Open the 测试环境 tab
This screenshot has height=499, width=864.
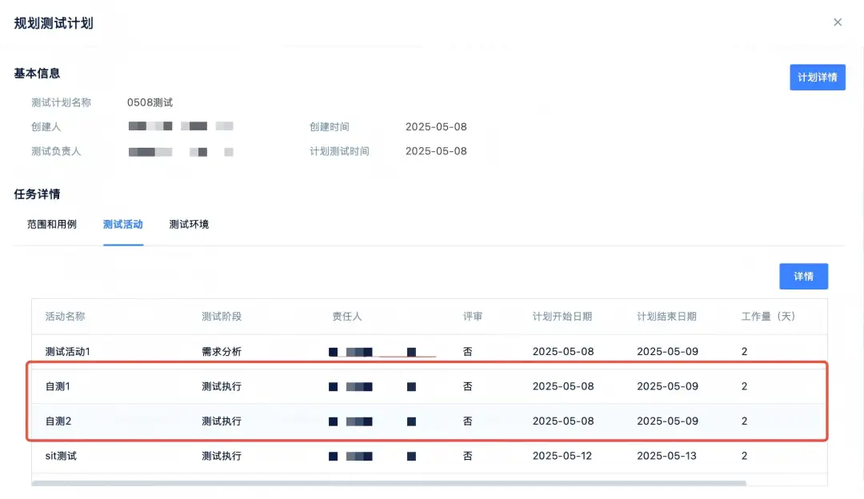pos(189,224)
